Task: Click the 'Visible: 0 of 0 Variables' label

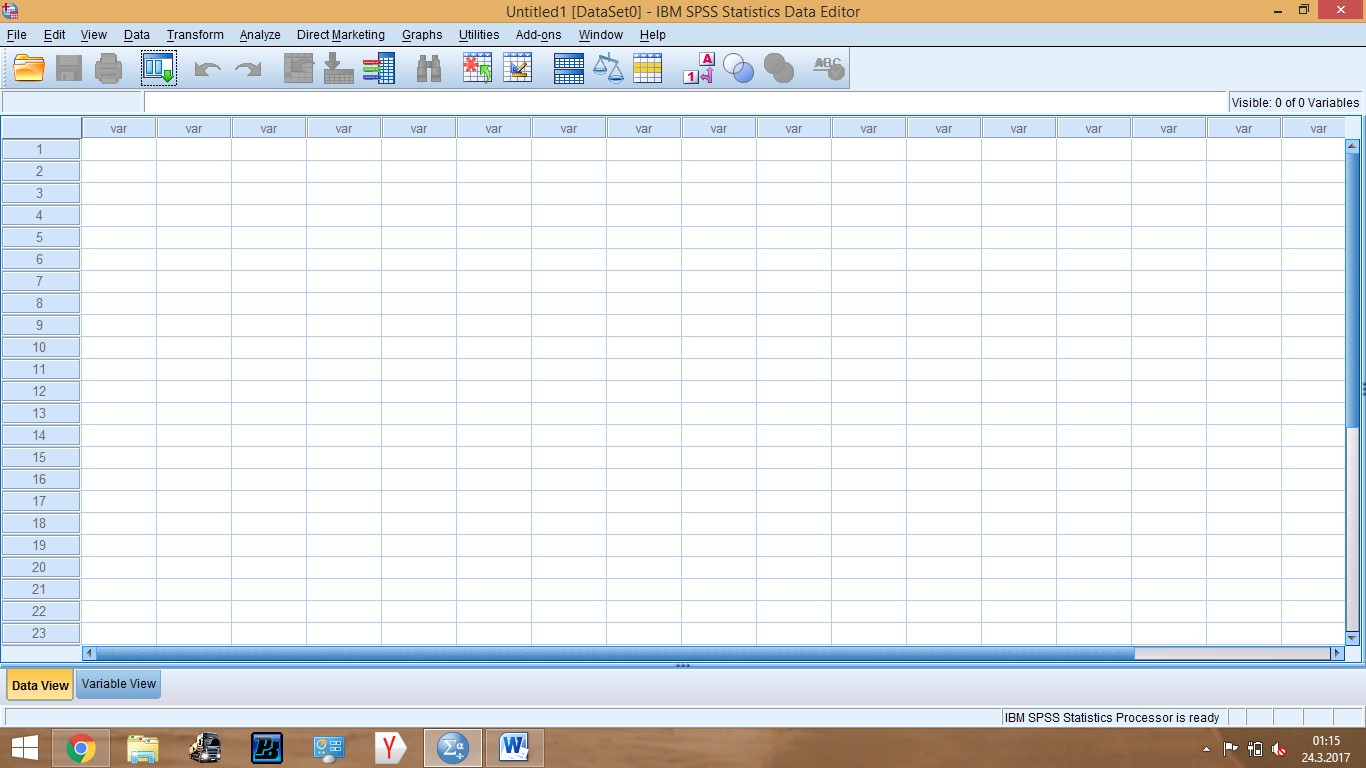Action: [1295, 102]
